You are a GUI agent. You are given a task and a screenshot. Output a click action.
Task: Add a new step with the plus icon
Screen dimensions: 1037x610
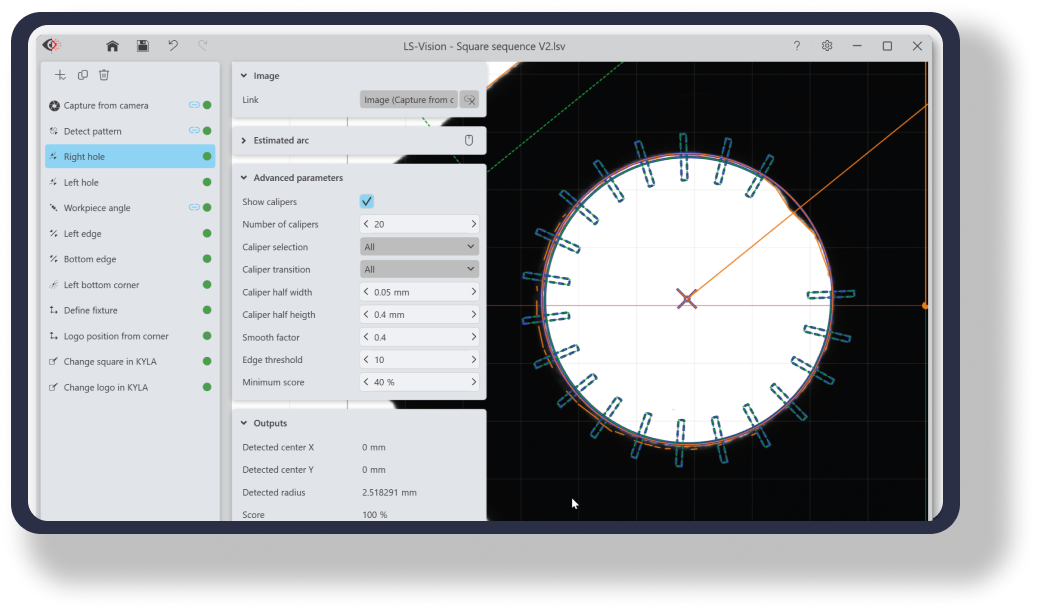tap(61, 75)
